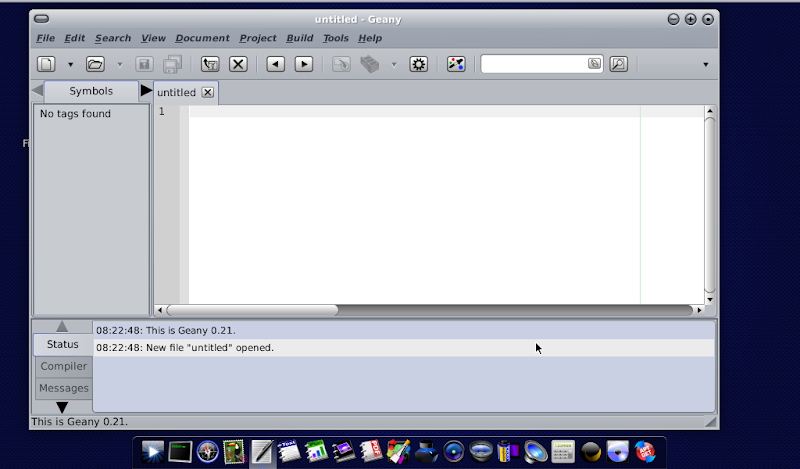Image resolution: width=800 pixels, height=469 pixels.
Task: Close the untitled tab with its X
Action: [208, 92]
